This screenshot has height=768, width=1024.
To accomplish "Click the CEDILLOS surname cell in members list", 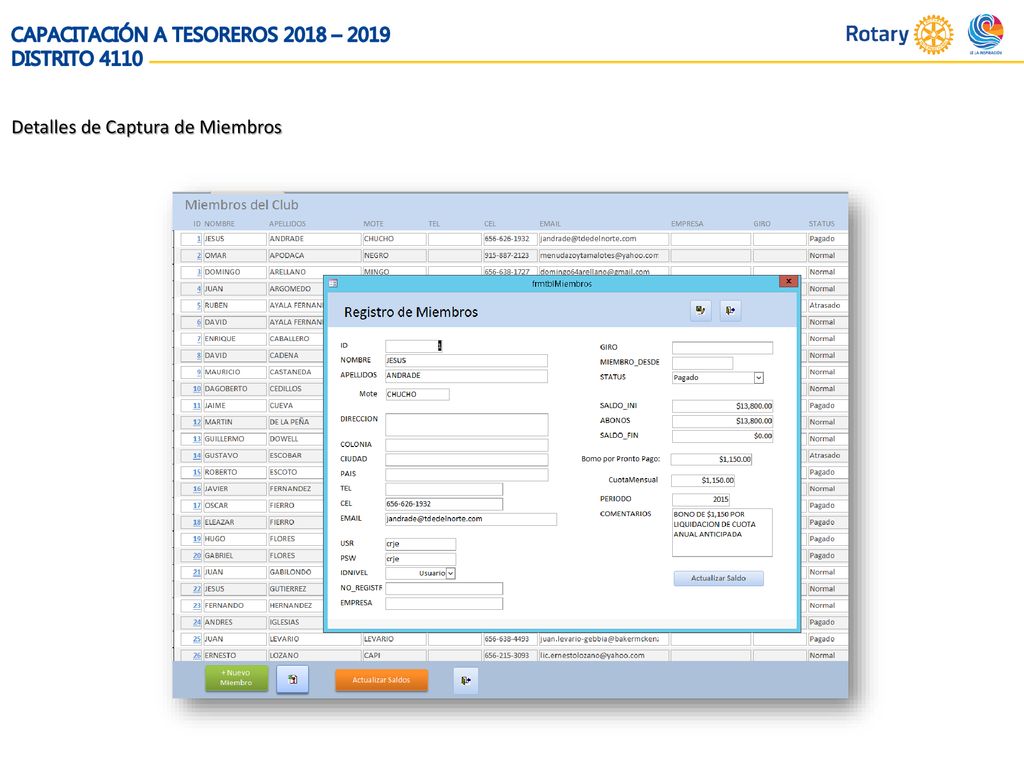I will 296,389.
